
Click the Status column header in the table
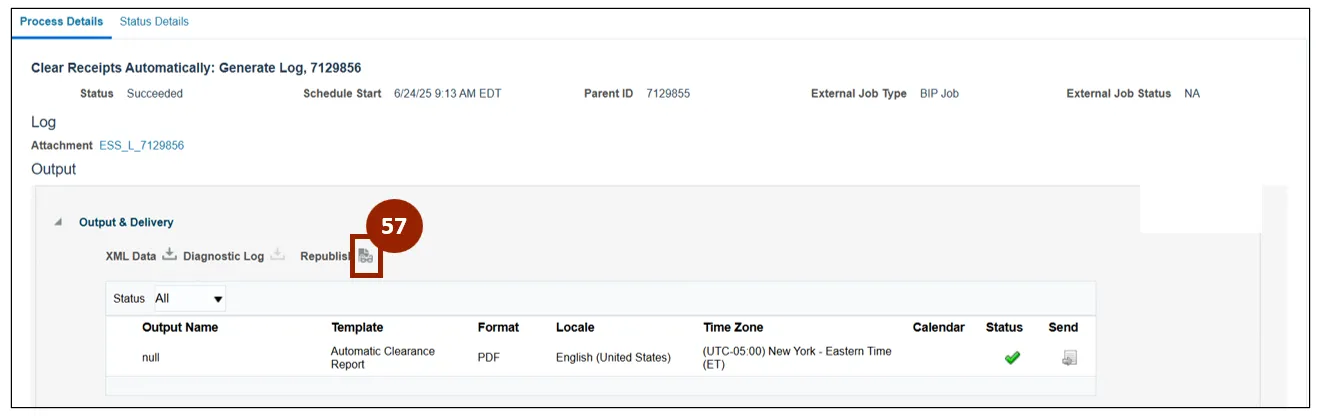pyautogui.click(x=1004, y=327)
